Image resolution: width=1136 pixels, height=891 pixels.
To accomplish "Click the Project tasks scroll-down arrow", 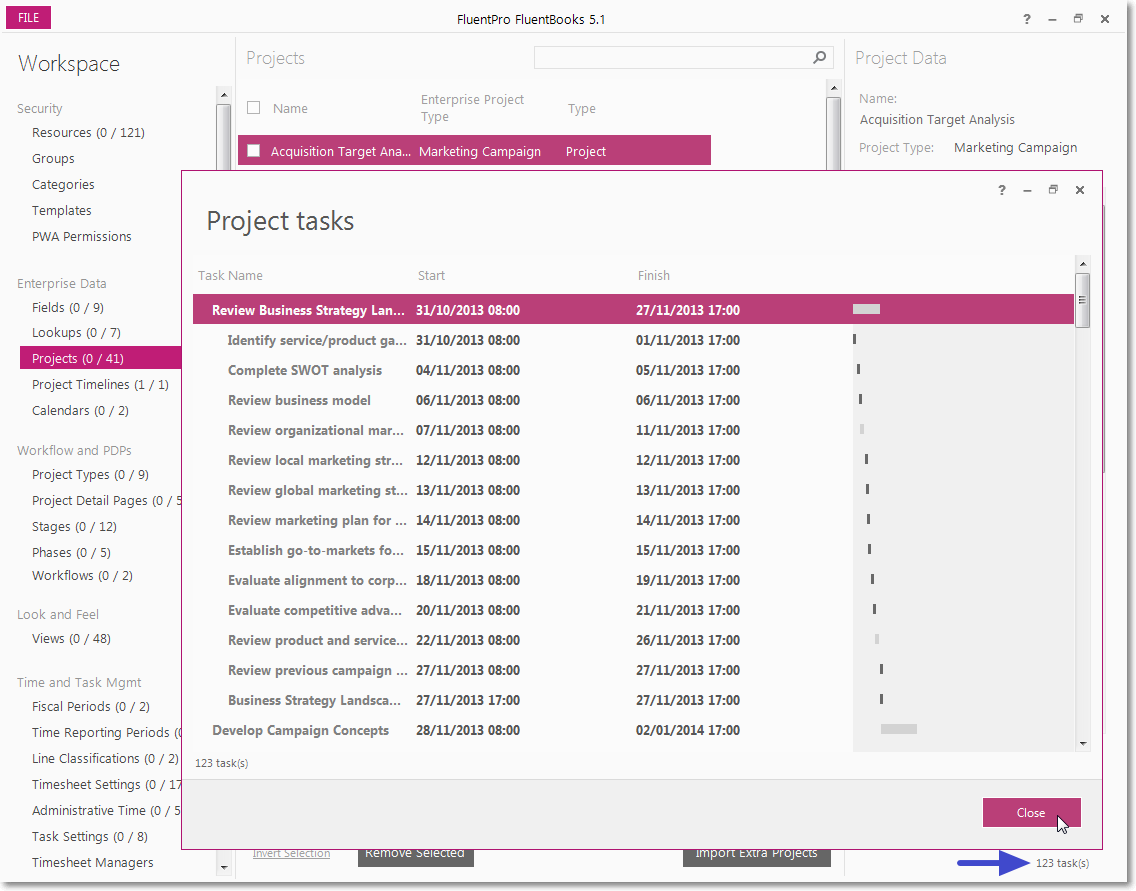I will point(1083,743).
